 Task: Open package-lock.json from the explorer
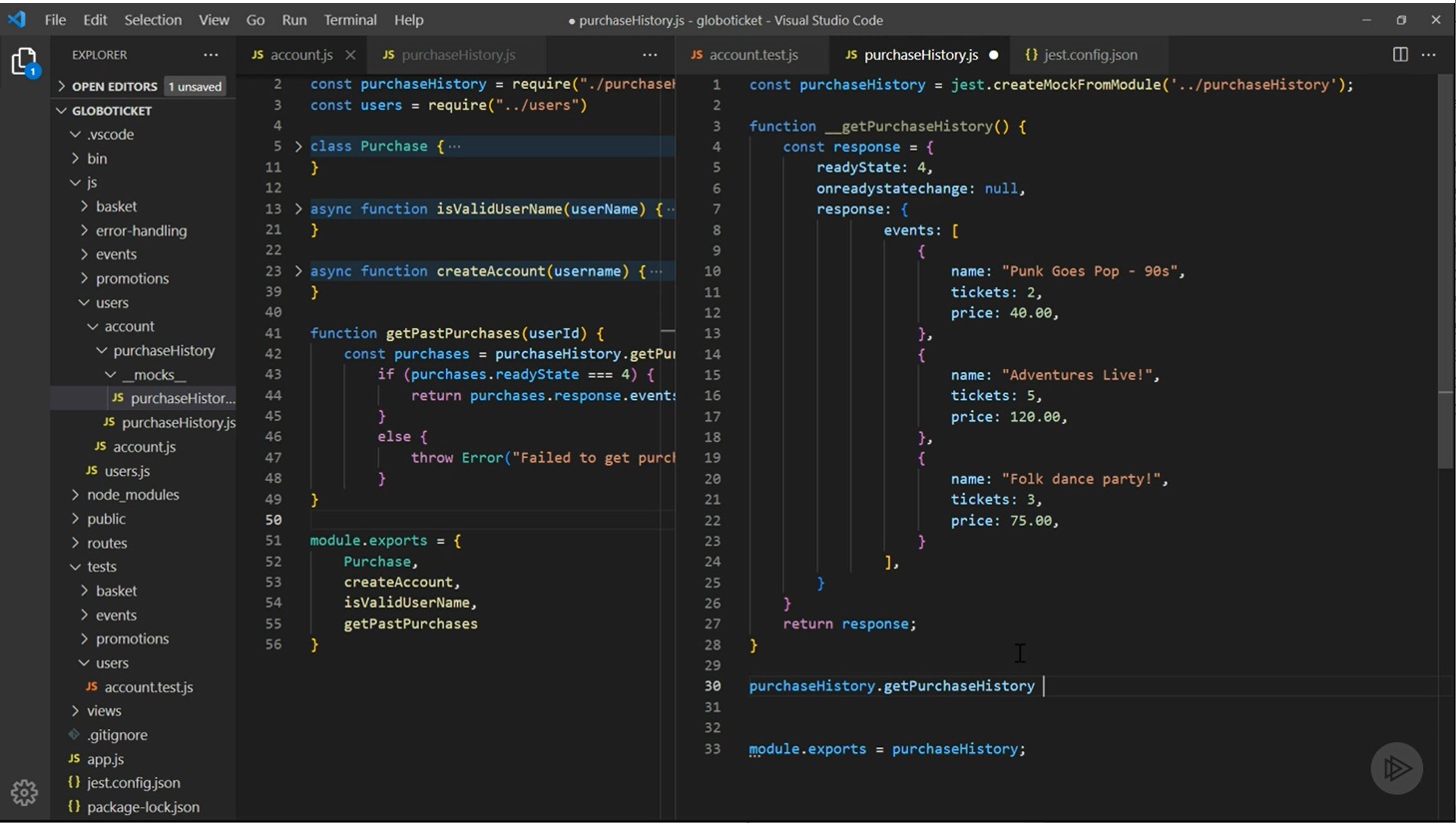143,807
